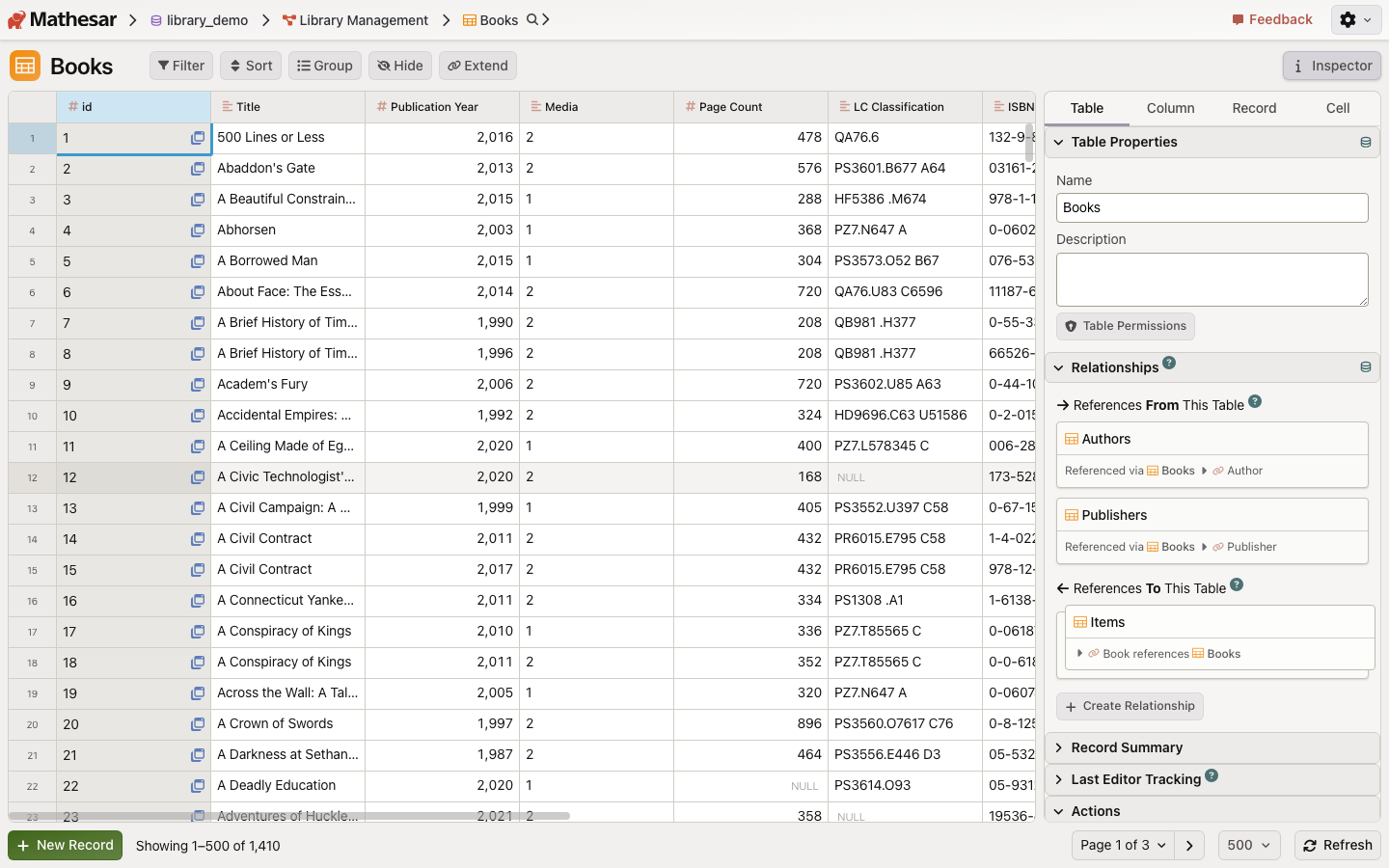
Task: Click help icon beside References From This Table
Action: point(1255,401)
